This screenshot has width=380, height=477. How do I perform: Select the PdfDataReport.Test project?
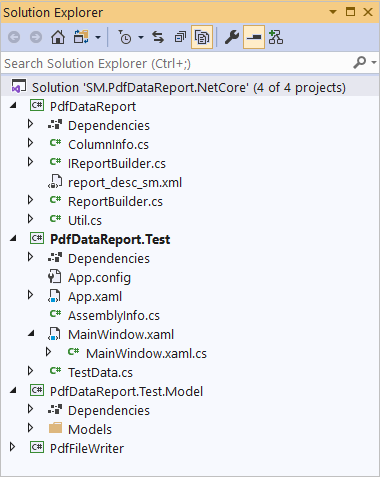pyautogui.click(x=110, y=240)
